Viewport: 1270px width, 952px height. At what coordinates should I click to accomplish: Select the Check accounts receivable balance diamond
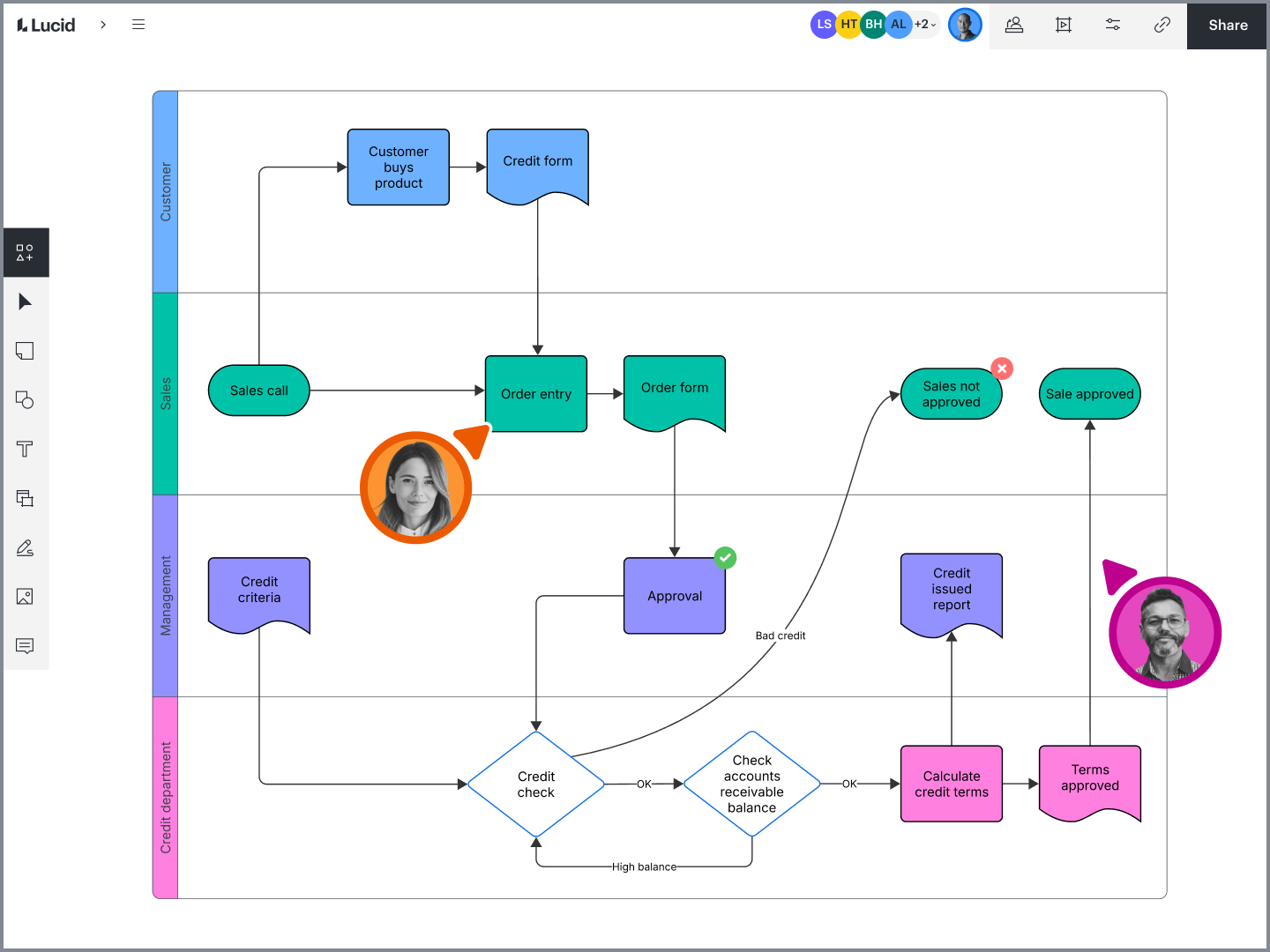[x=752, y=785]
